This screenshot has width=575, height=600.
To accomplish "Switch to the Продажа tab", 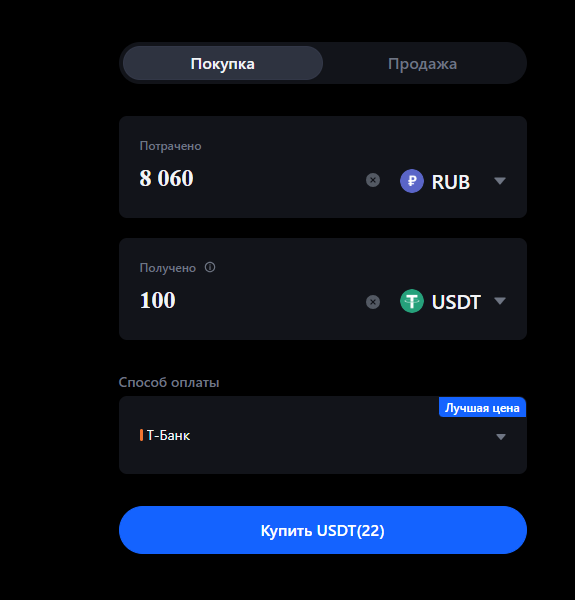I will (x=422, y=64).
